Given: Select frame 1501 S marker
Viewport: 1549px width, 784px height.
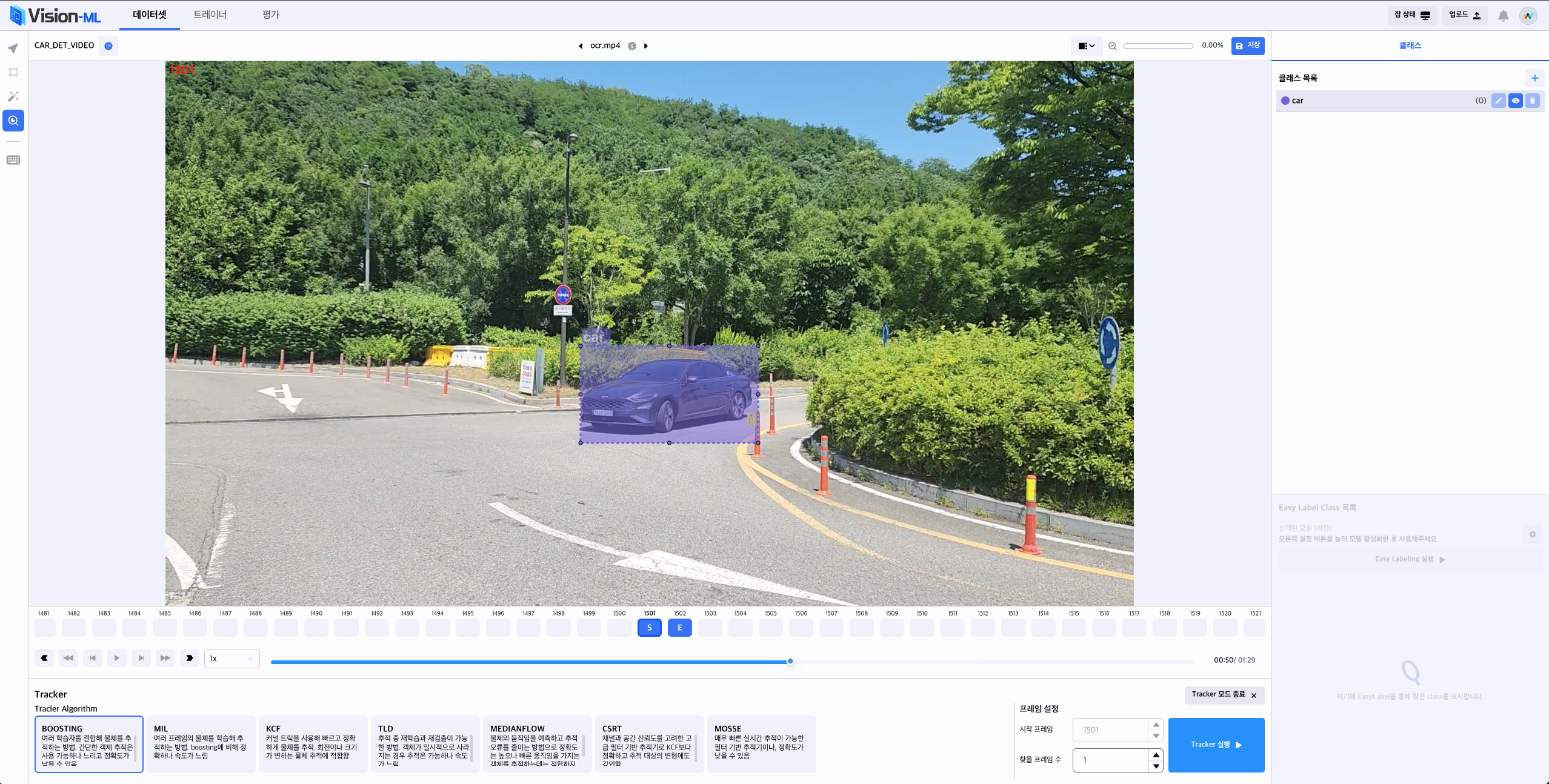Looking at the screenshot, I should [x=650, y=628].
